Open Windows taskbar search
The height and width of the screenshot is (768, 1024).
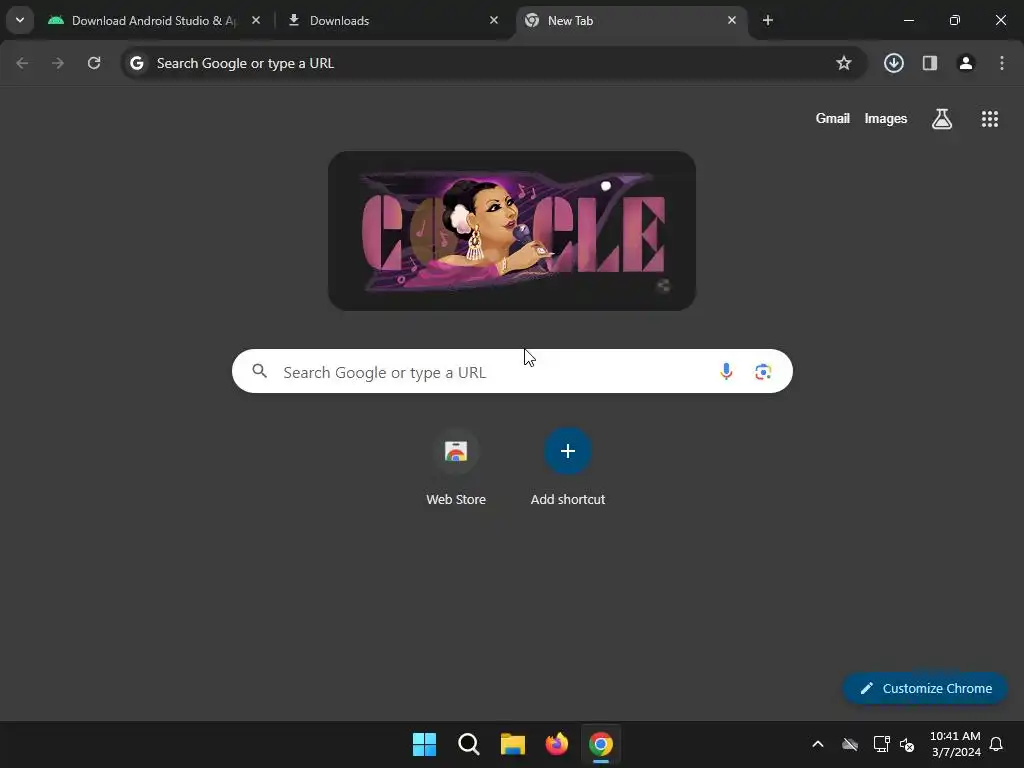click(469, 744)
